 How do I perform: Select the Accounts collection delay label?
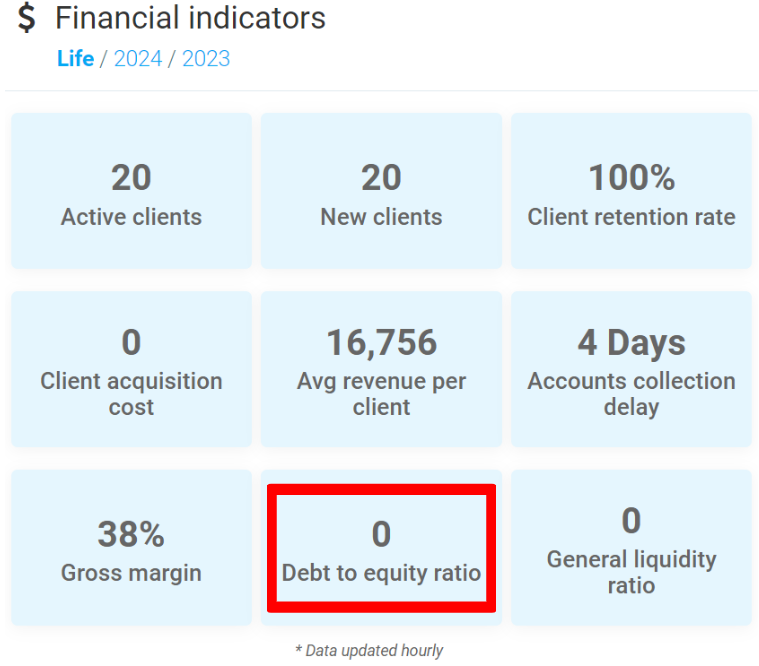click(x=631, y=394)
